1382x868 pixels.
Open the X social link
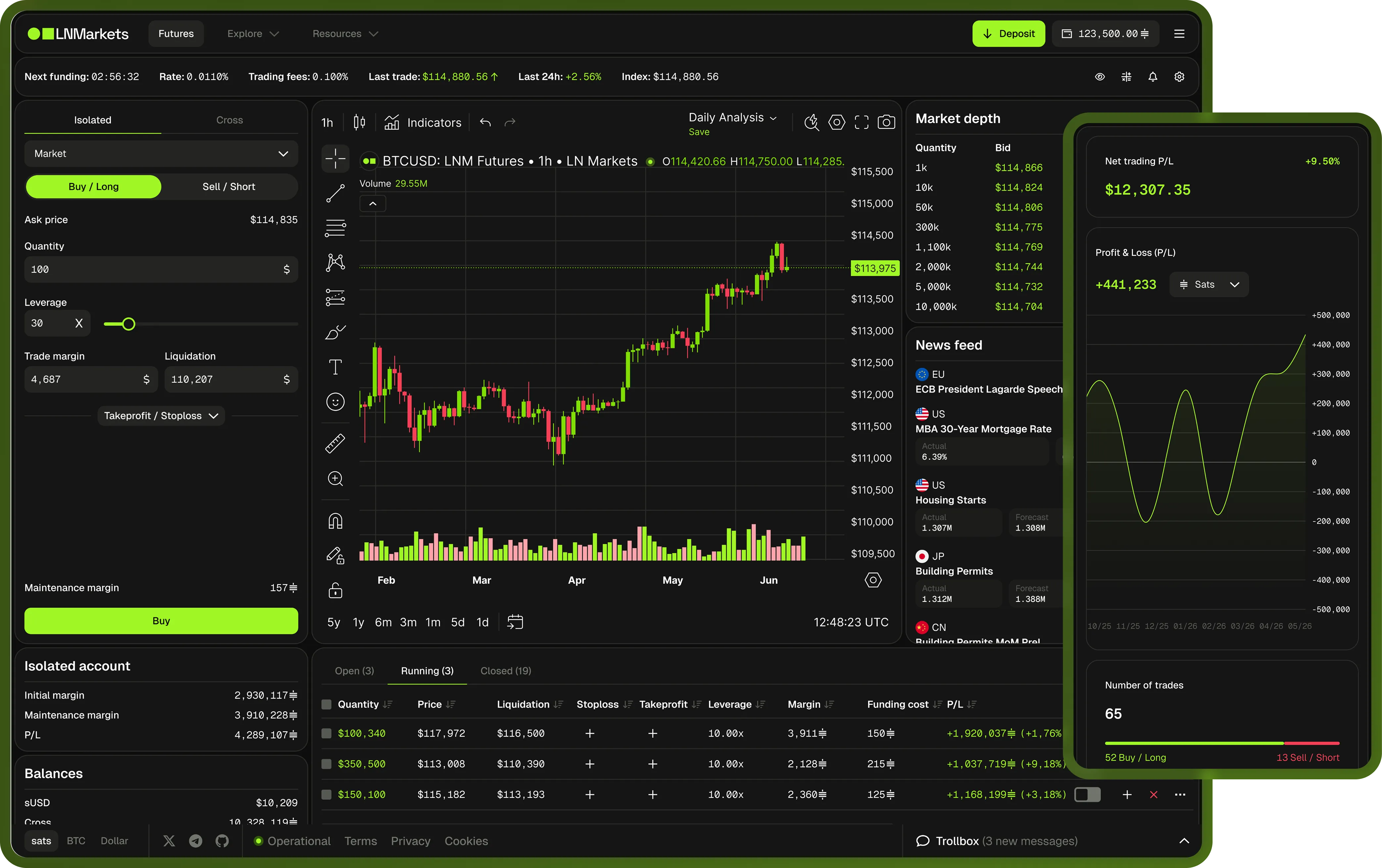tap(169, 841)
